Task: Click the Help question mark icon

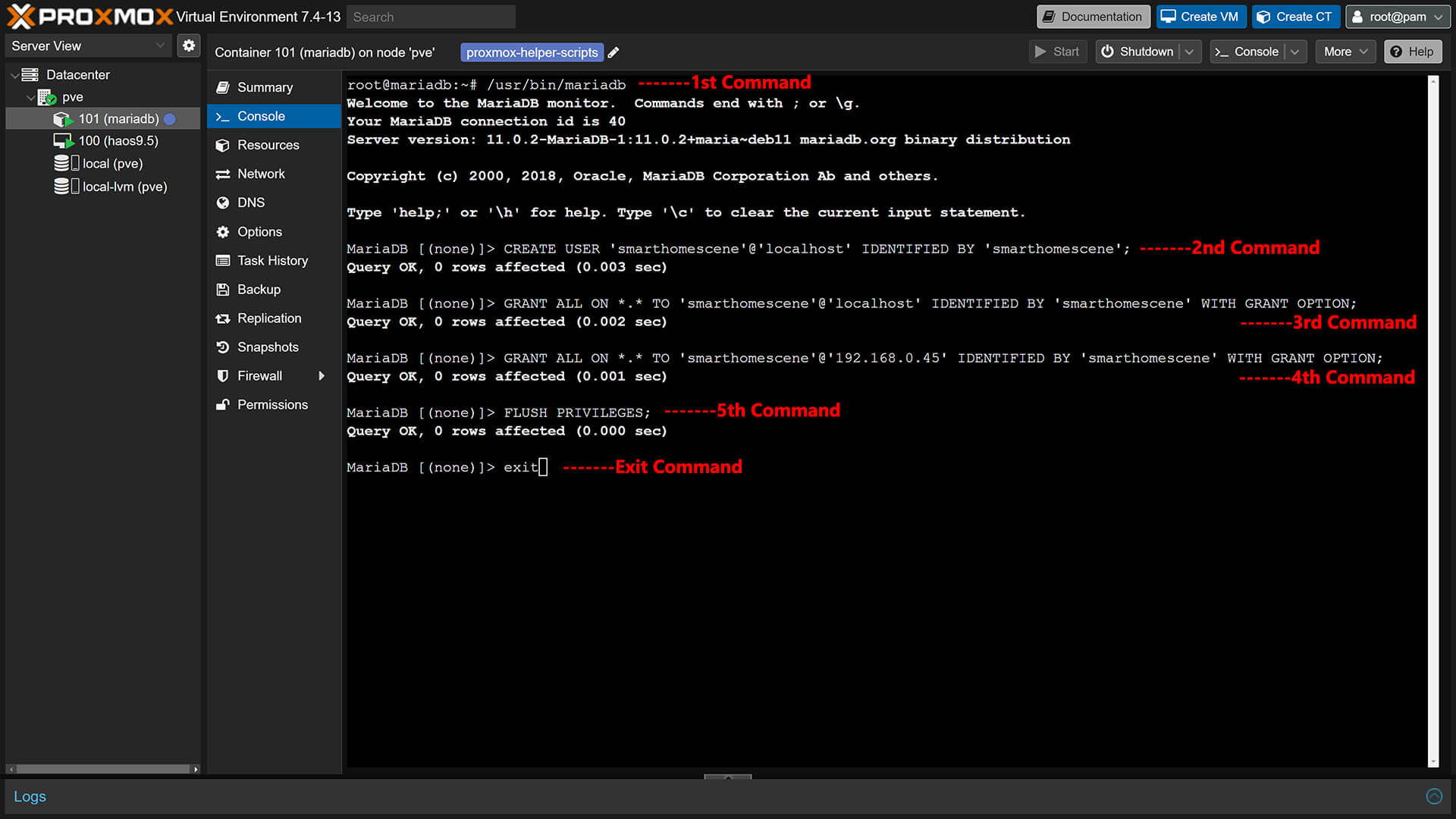Action: [1396, 52]
